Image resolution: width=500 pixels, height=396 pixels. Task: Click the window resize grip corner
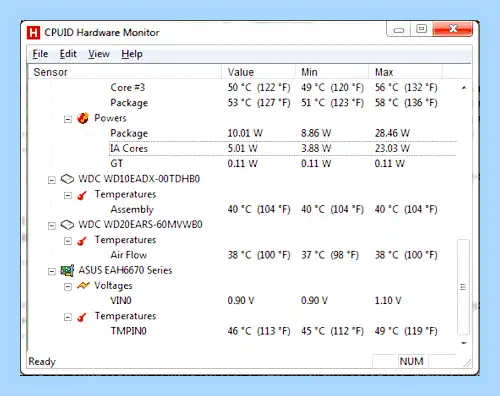pyautogui.click(x=467, y=363)
